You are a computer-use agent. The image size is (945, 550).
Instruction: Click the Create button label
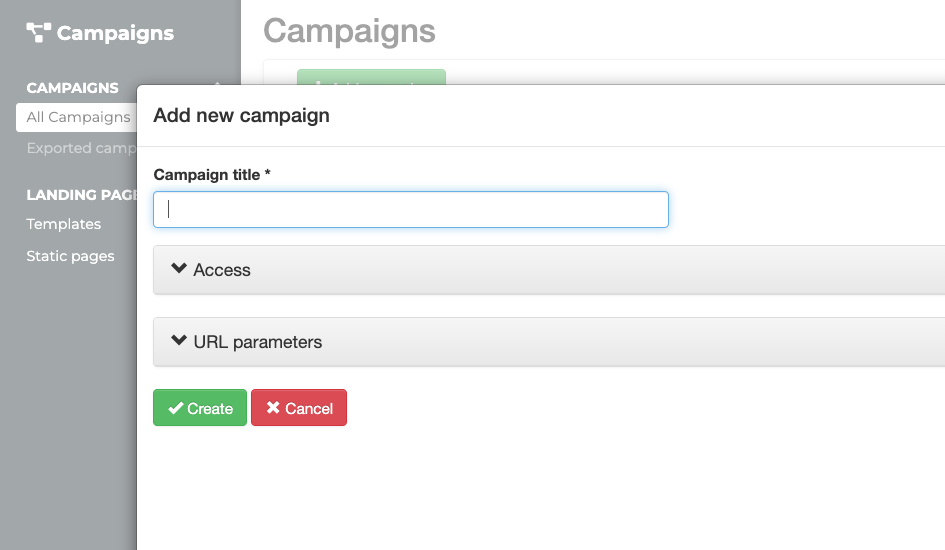210,408
